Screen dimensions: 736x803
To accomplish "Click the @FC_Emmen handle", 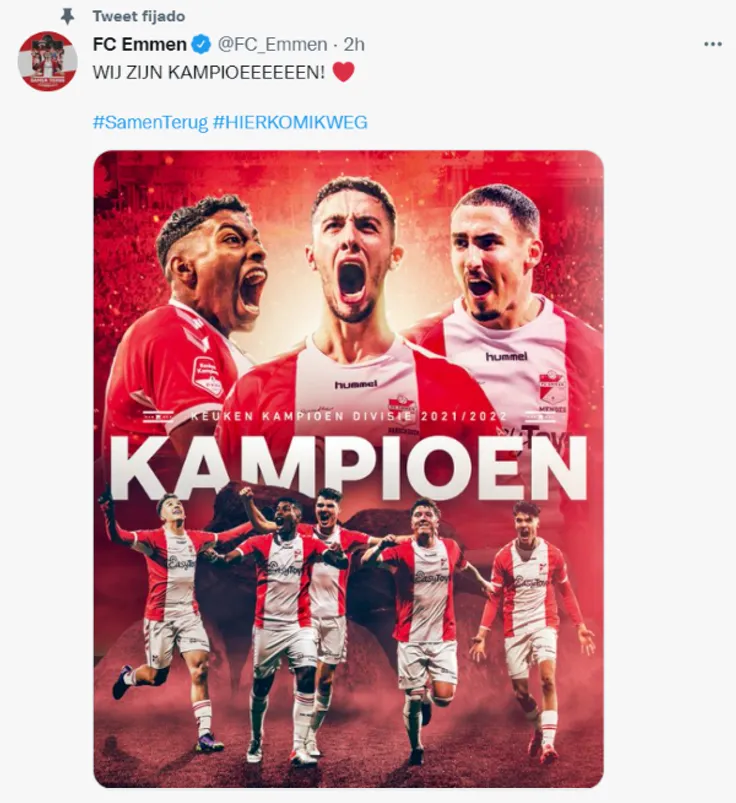I will tap(272, 45).
